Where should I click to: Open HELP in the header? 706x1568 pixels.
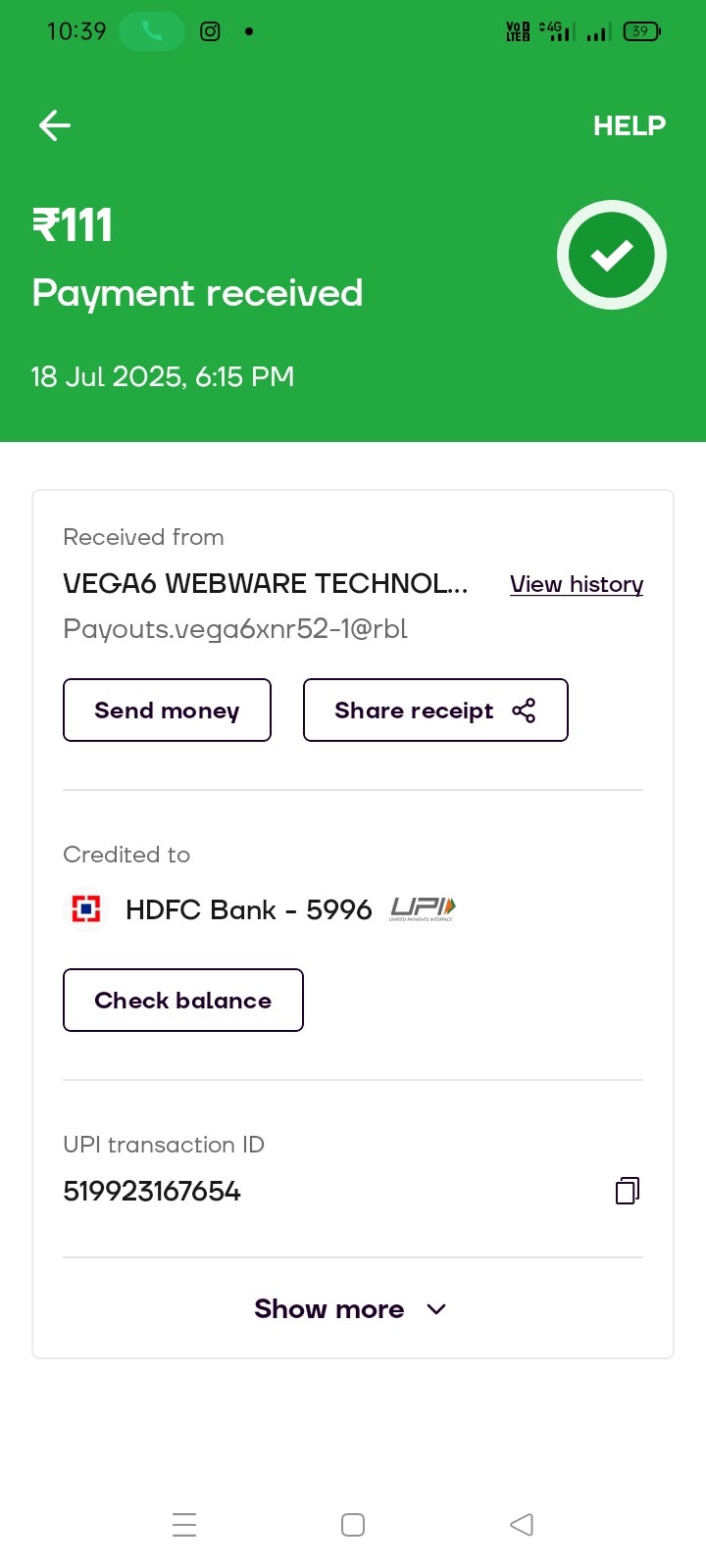coord(629,125)
